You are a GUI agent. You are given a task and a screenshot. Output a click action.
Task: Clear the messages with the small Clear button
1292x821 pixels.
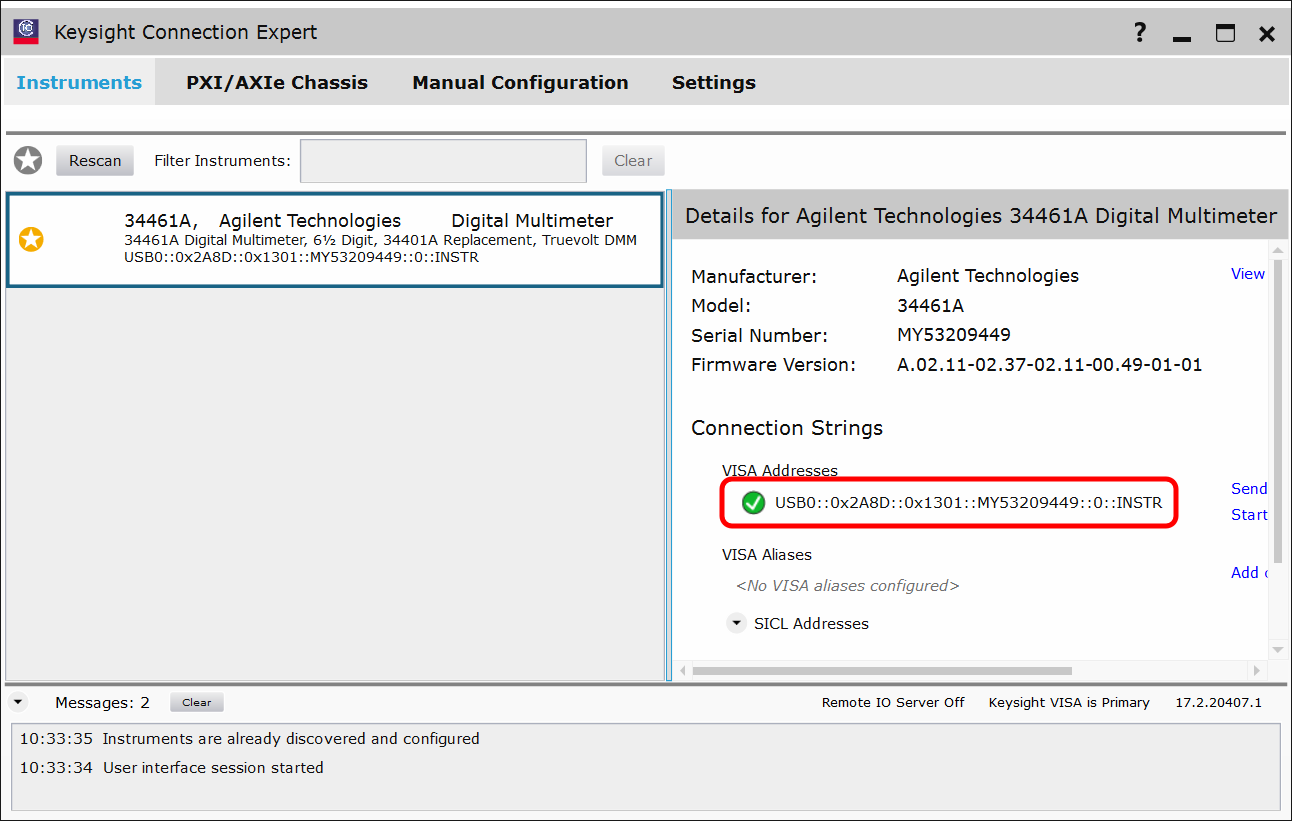(x=197, y=703)
